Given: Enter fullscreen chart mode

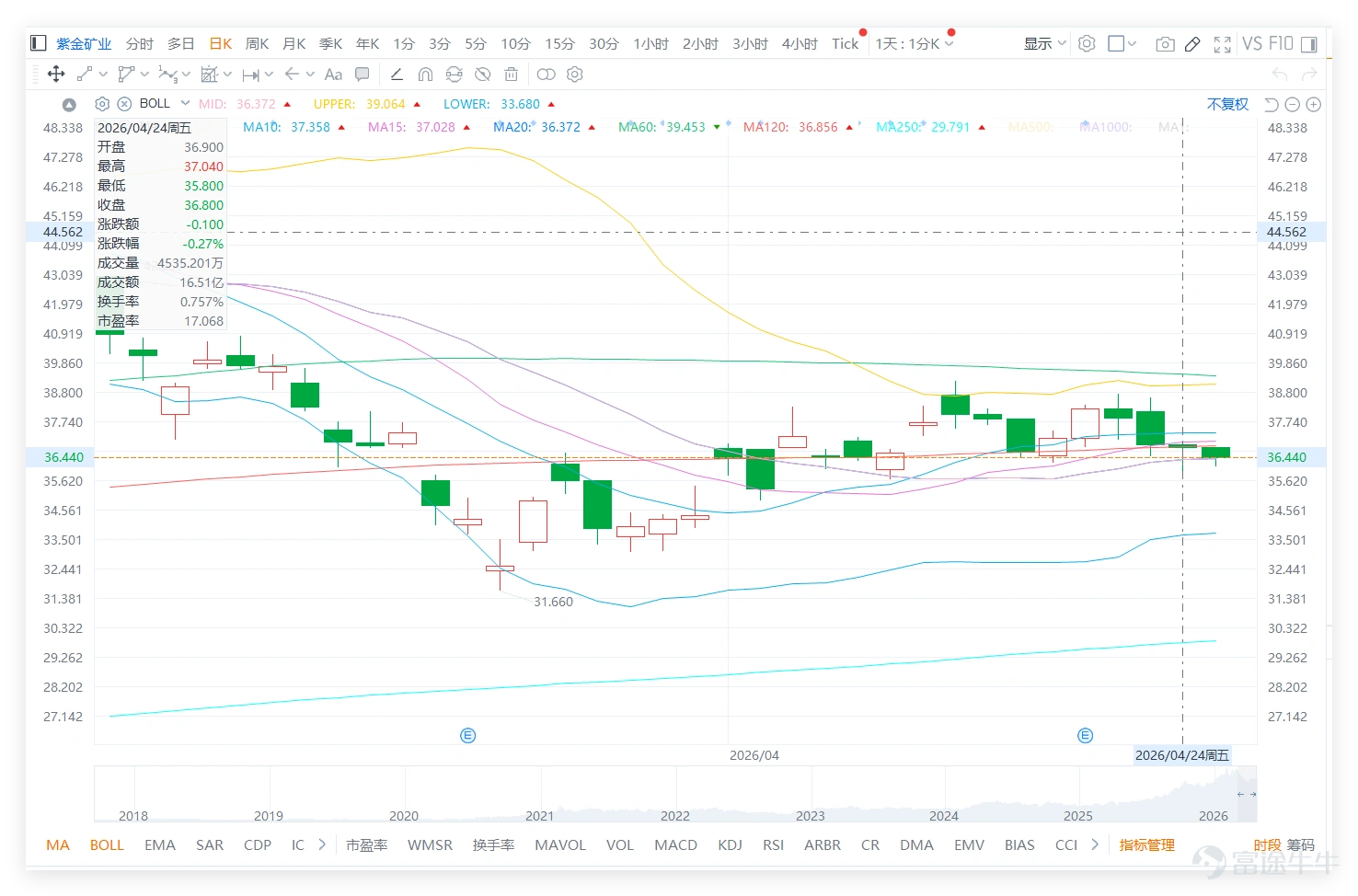Looking at the screenshot, I should [x=1223, y=43].
